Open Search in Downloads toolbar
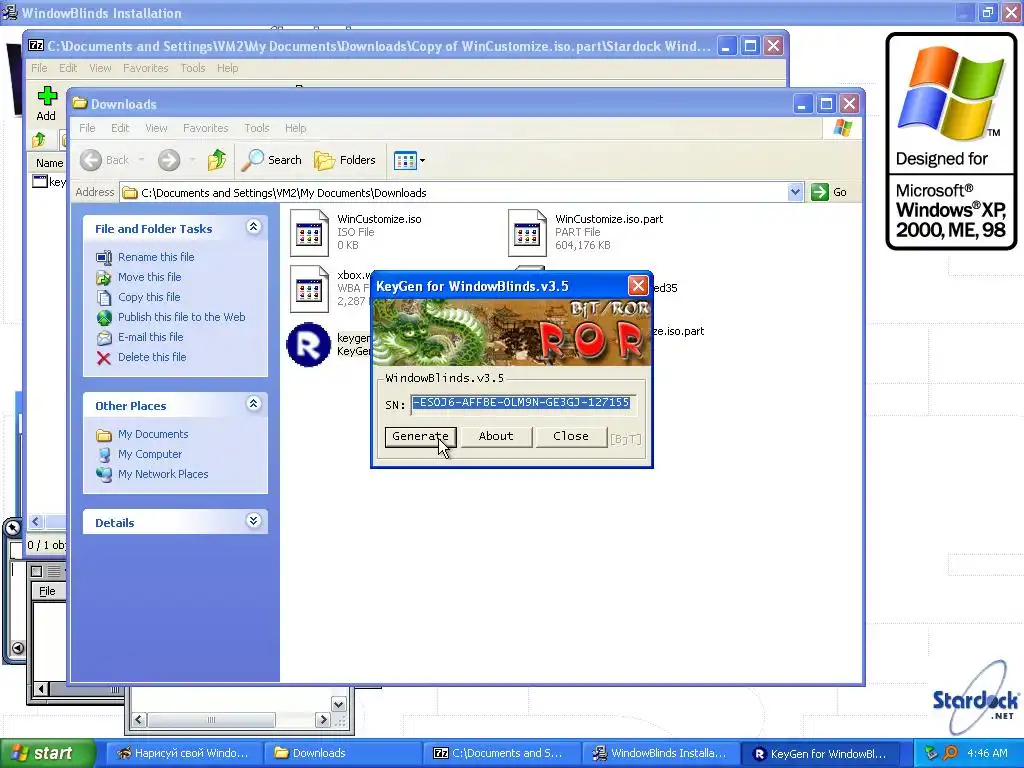This screenshot has width=1024, height=768. 272,160
